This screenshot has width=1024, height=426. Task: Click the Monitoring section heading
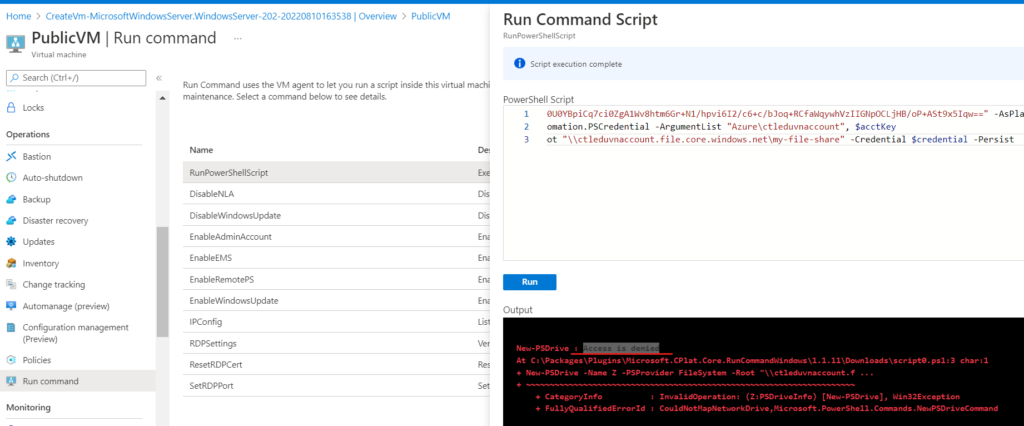[28, 408]
